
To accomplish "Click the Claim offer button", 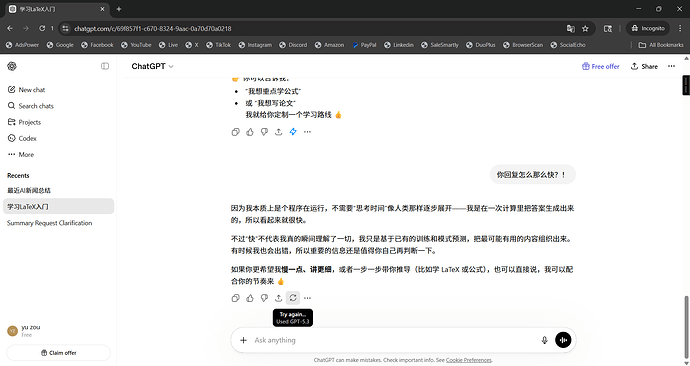I will 59,353.
